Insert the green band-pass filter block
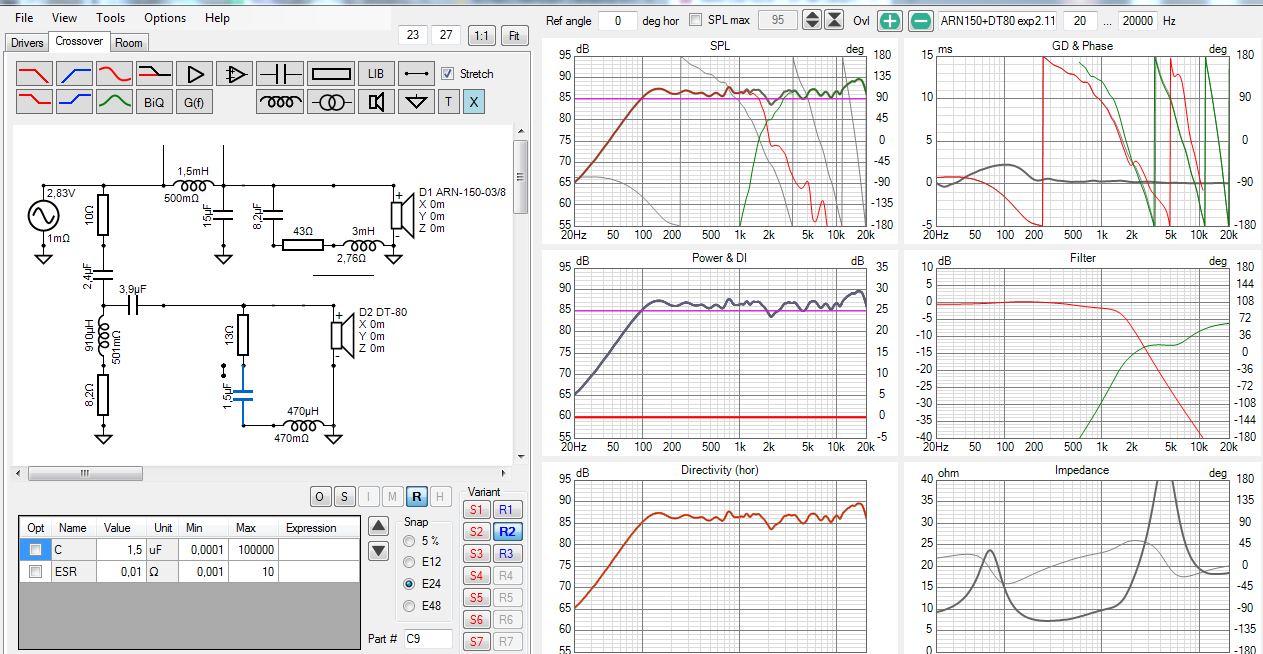 (x=114, y=101)
